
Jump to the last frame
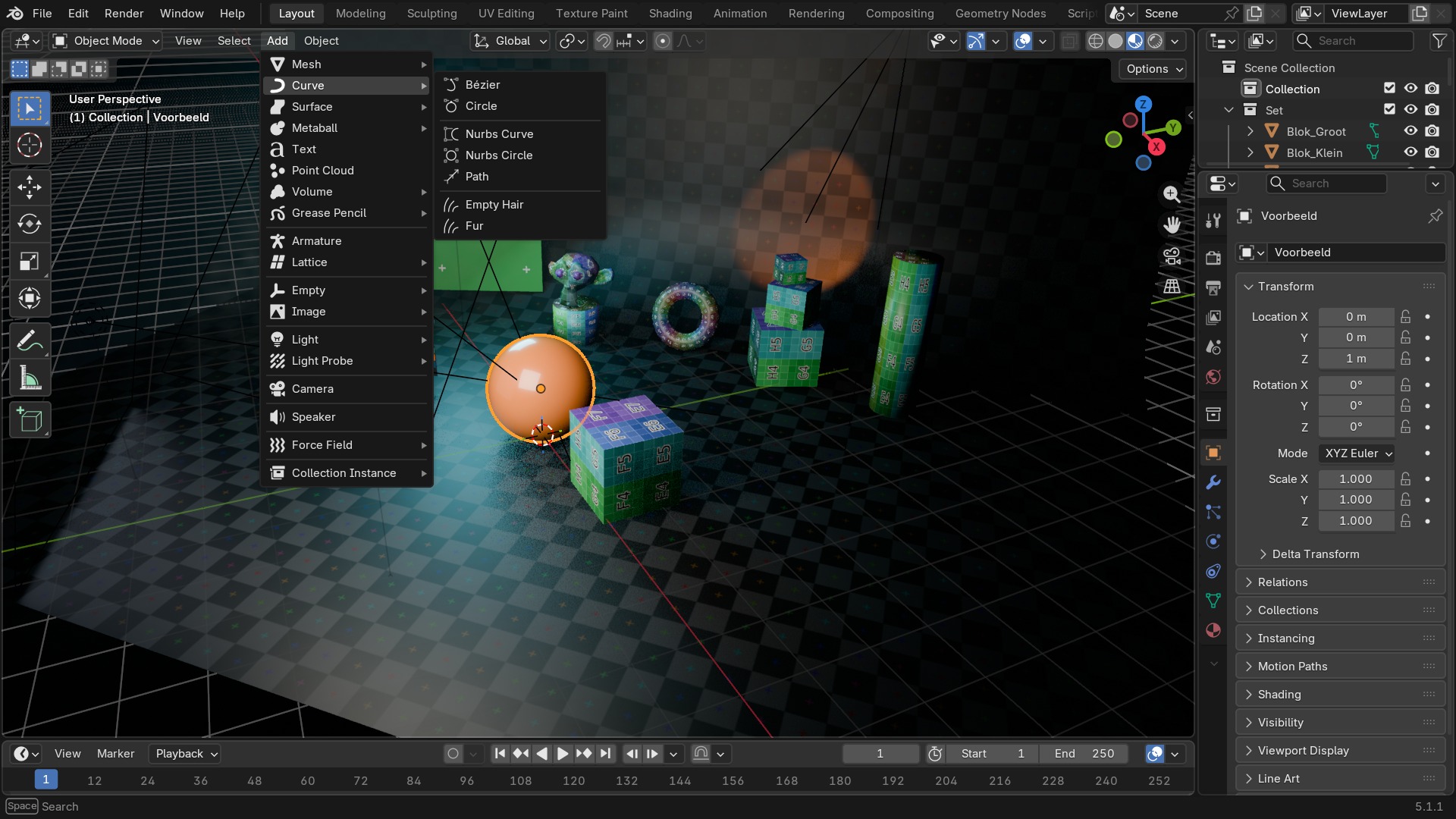click(605, 754)
